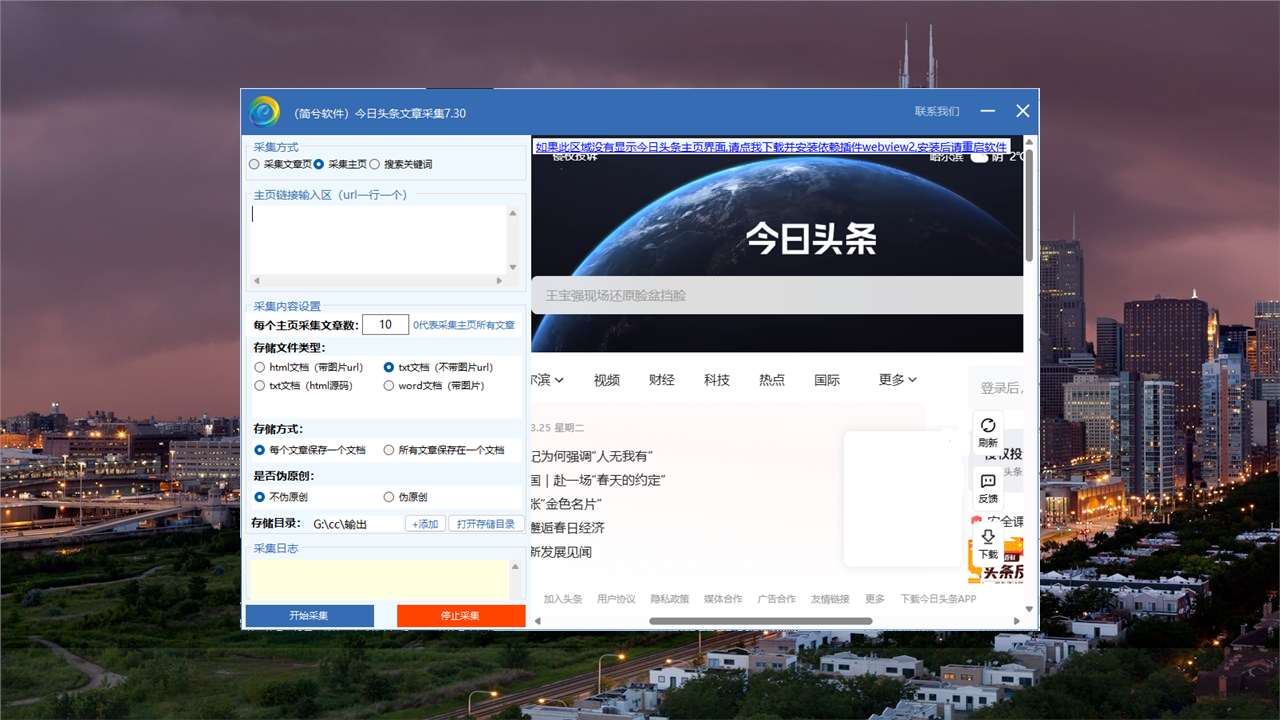Click the 打开存储目录 button
This screenshot has width=1280, height=720.
point(486,524)
